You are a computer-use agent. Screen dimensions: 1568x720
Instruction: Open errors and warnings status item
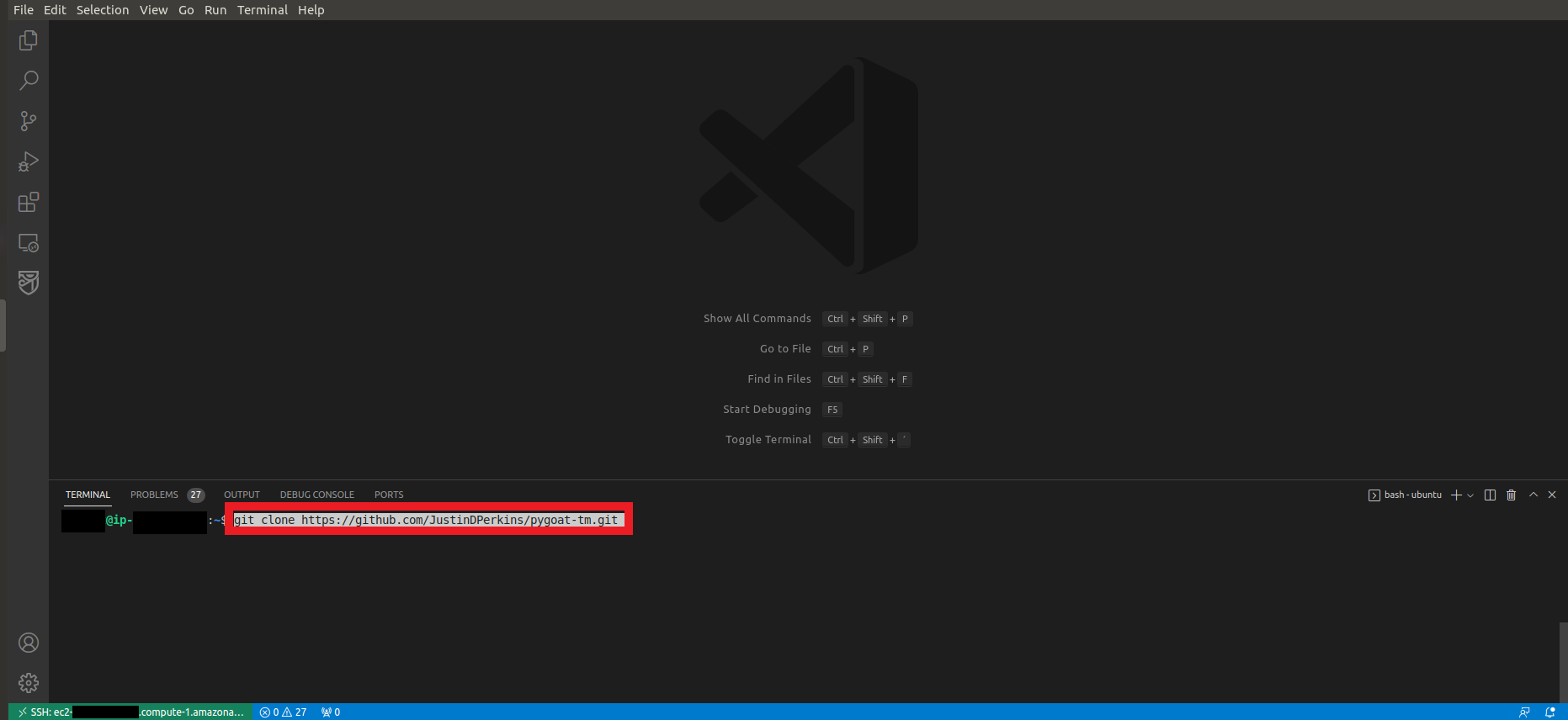pyautogui.click(x=284, y=712)
